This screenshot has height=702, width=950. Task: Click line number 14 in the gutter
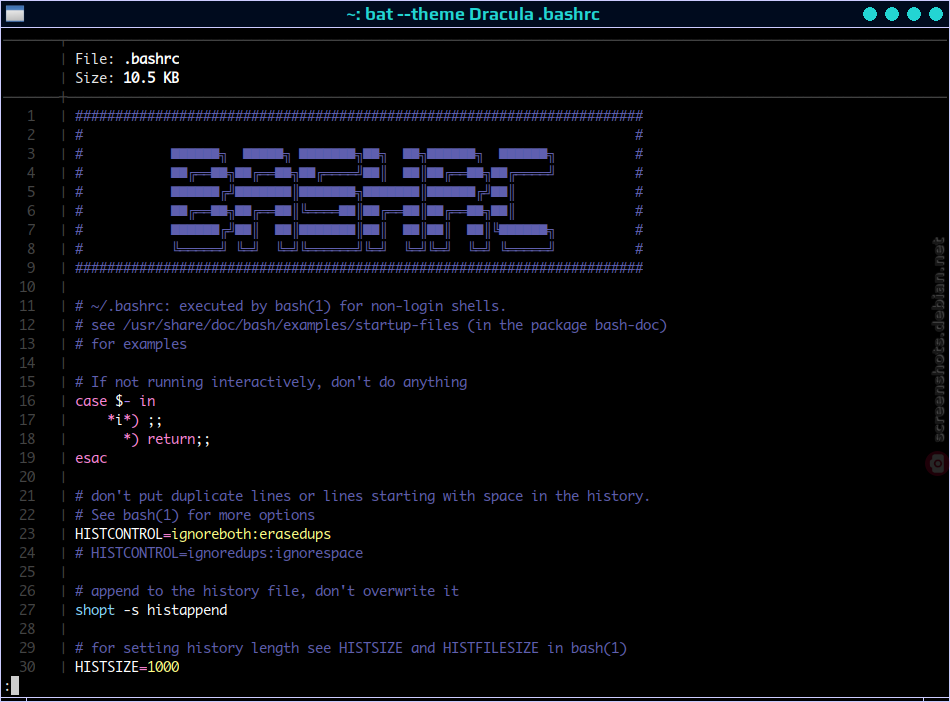[x=27, y=363]
